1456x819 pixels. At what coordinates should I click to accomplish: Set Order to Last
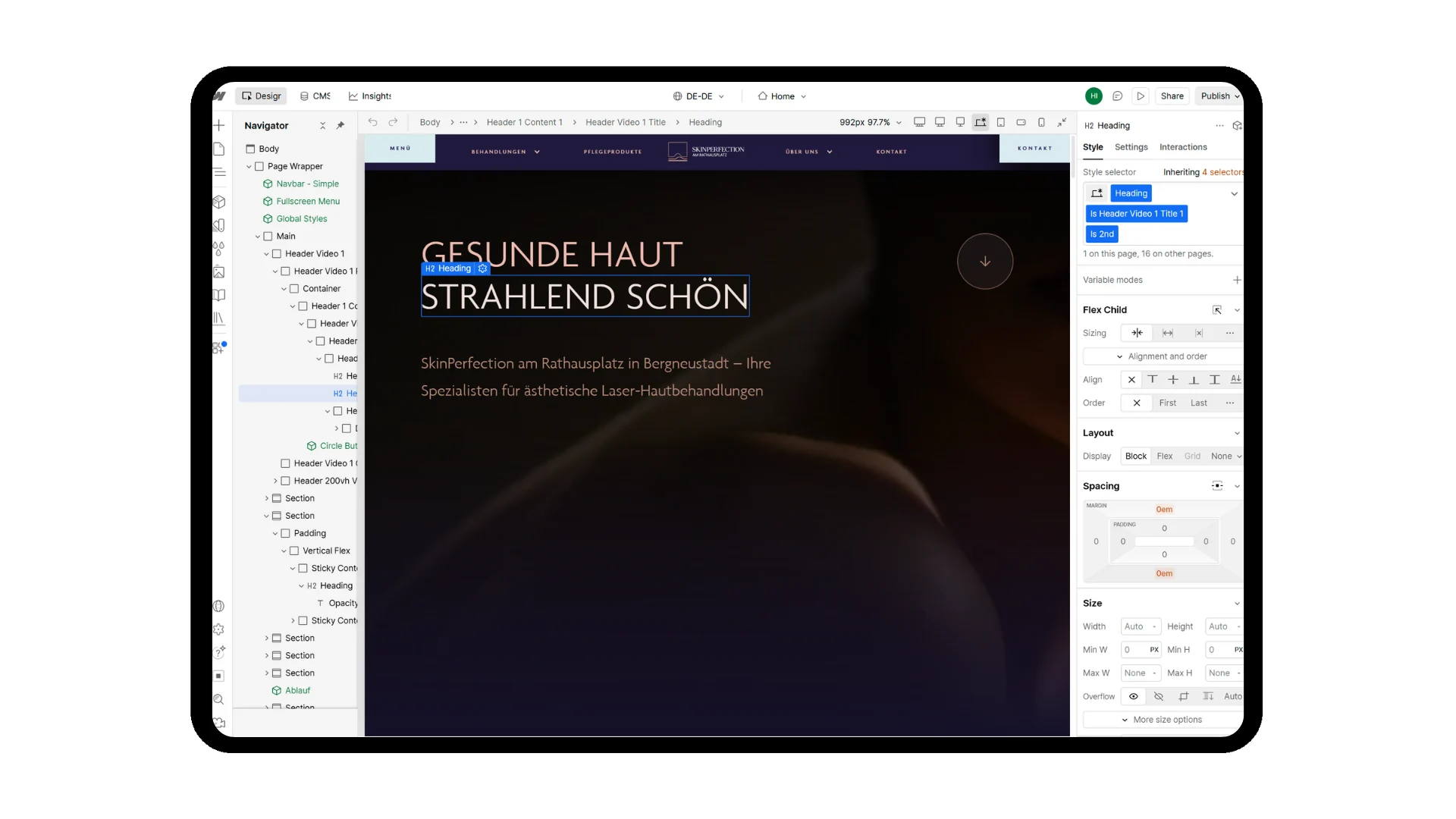pos(1199,403)
